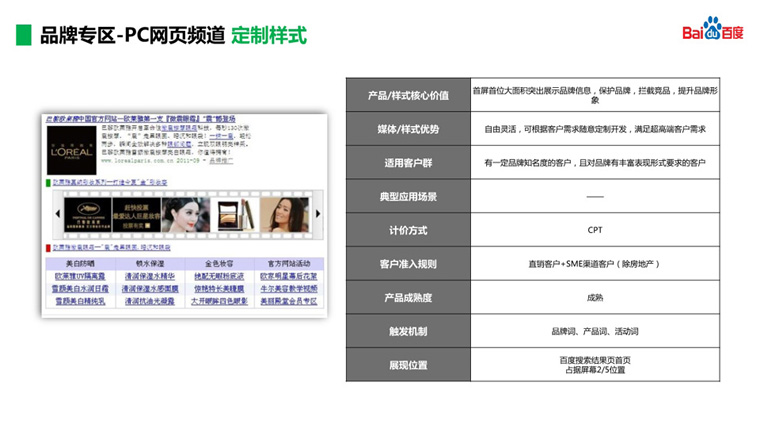760x428 pixels.
Task: Open the Cannes festival carousel thumbnail
Action: coord(87,214)
